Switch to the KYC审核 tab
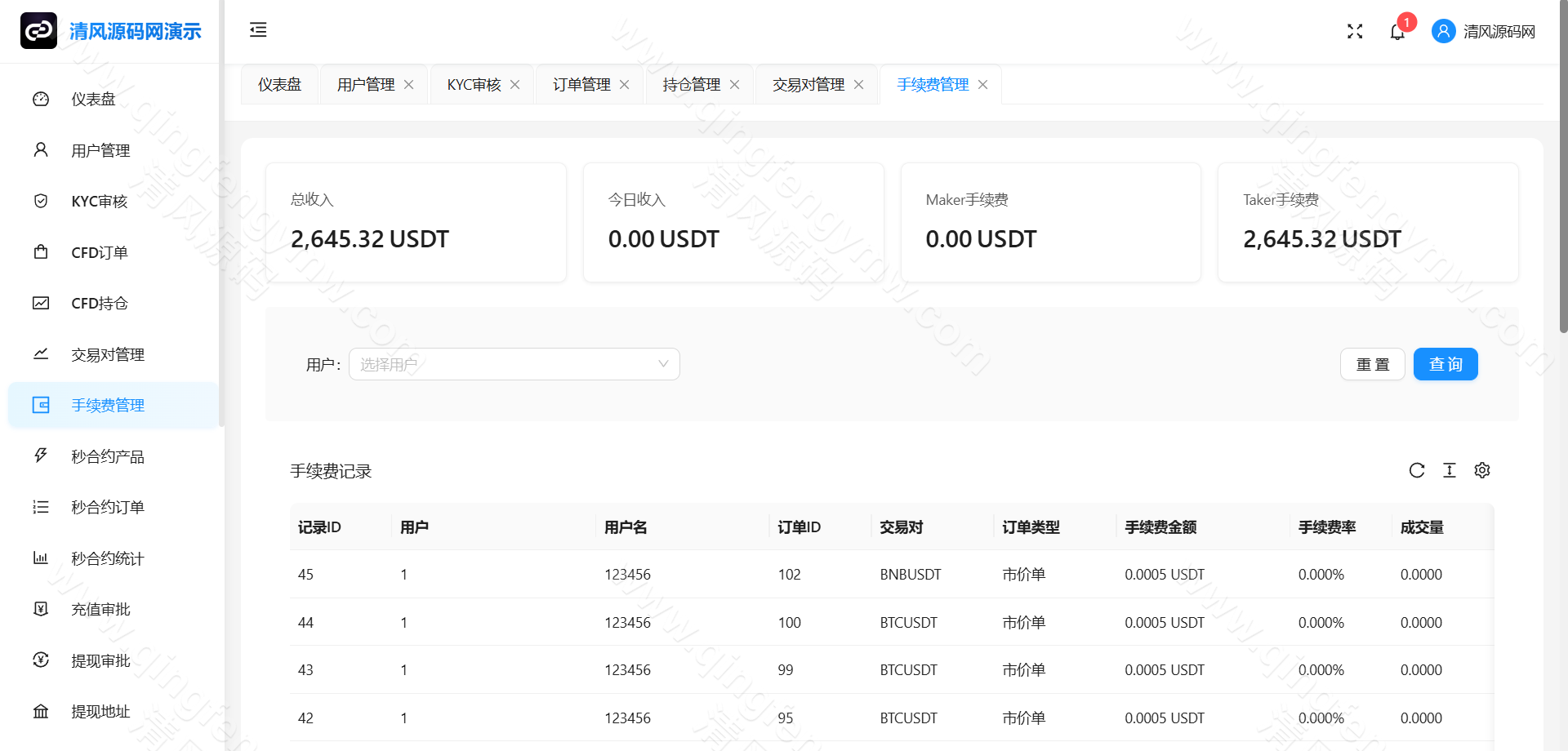Screen dimensions: 1568x751 (x=472, y=84)
